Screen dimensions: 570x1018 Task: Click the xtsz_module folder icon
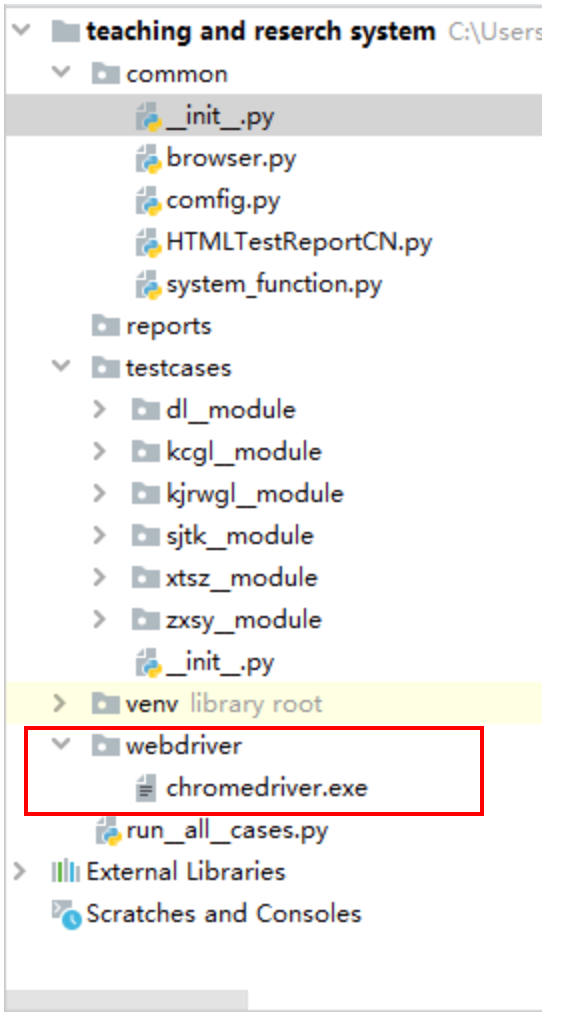pos(146,578)
